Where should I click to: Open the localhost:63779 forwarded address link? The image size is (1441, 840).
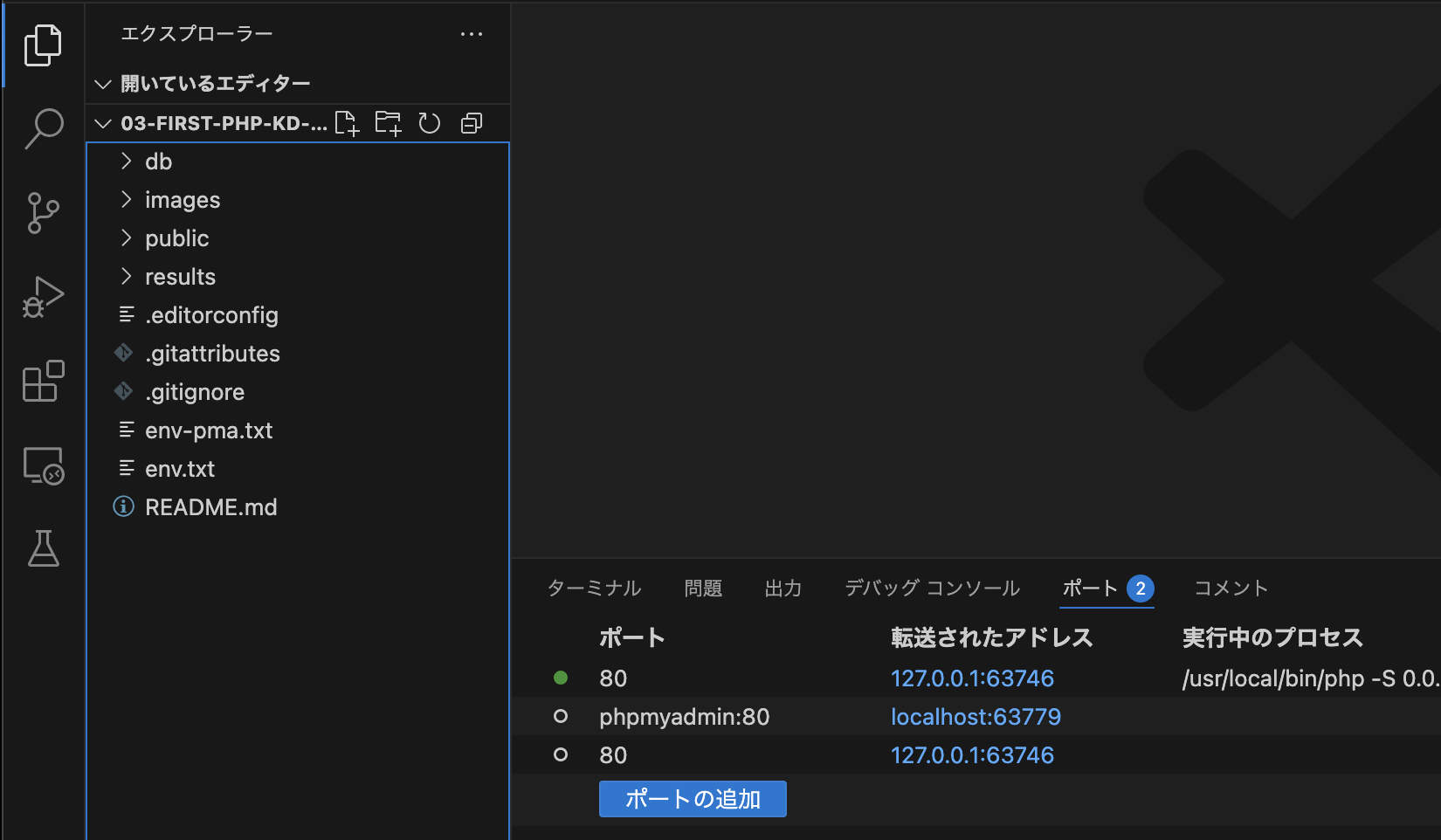point(976,716)
